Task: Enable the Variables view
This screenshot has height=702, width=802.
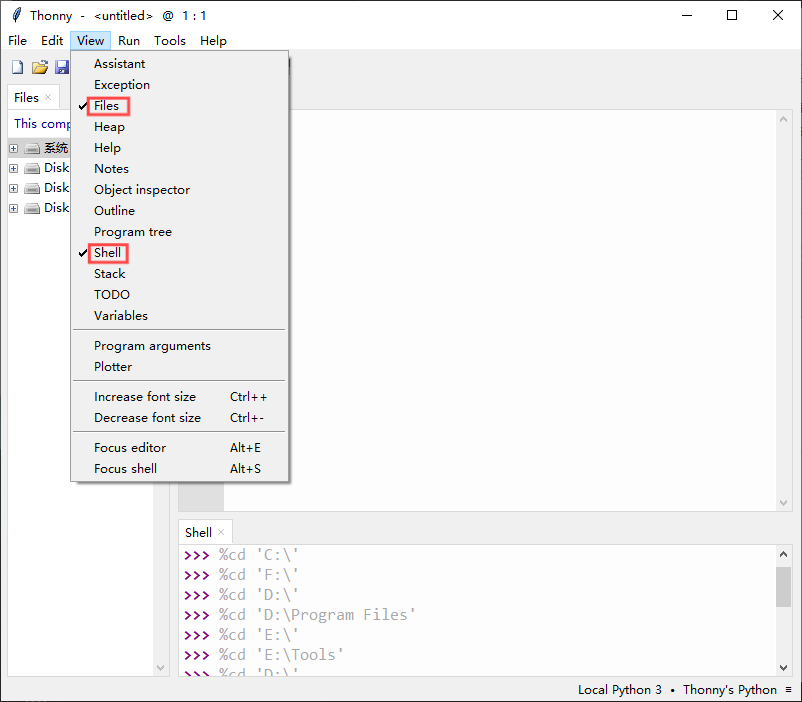Action: [x=121, y=316]
